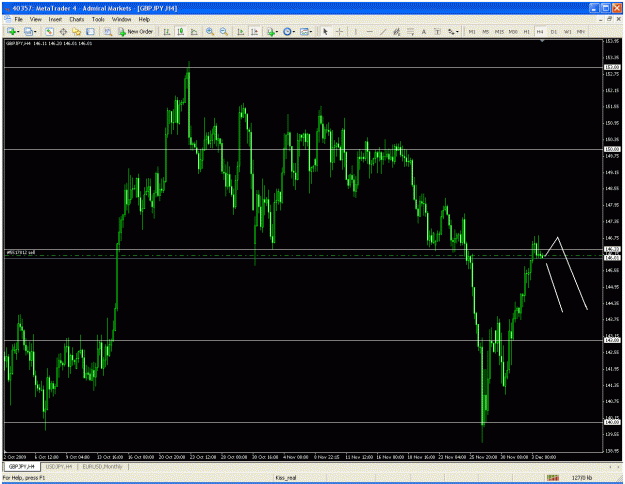
Task: Click the chart shift triangle marker
Action: pyautogui.click(x=542, y=41)
